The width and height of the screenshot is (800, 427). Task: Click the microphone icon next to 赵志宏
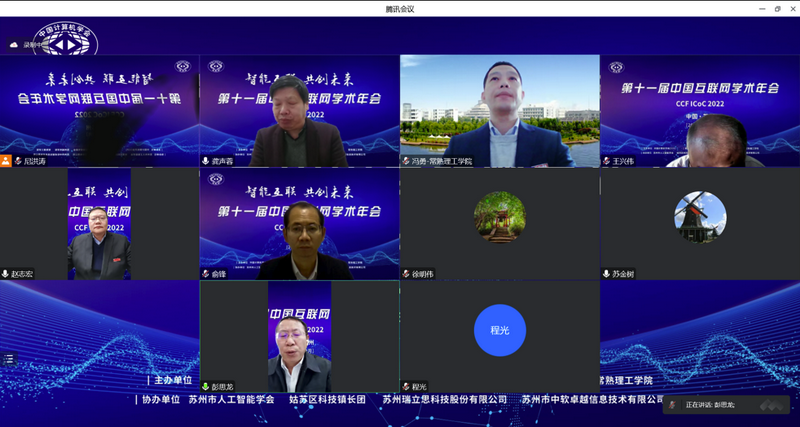5,274
